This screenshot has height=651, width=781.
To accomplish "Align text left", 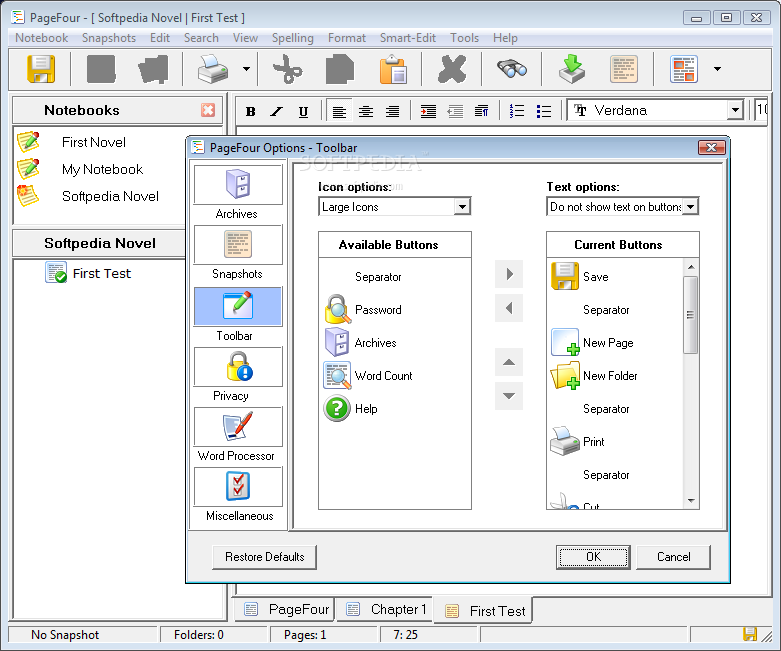I will tap(339, 111).
